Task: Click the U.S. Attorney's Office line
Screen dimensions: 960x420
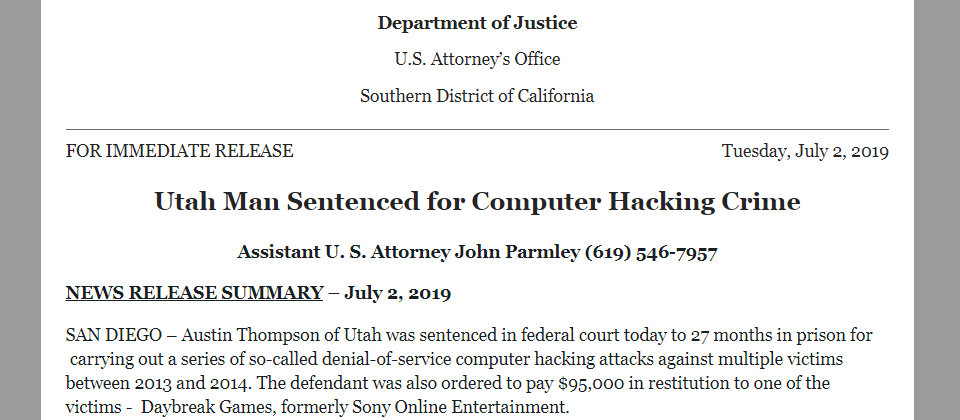Action: [477, 59]
